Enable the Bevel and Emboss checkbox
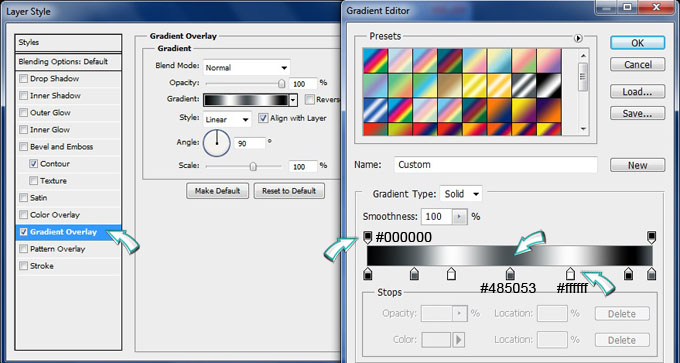 point(23,147)
